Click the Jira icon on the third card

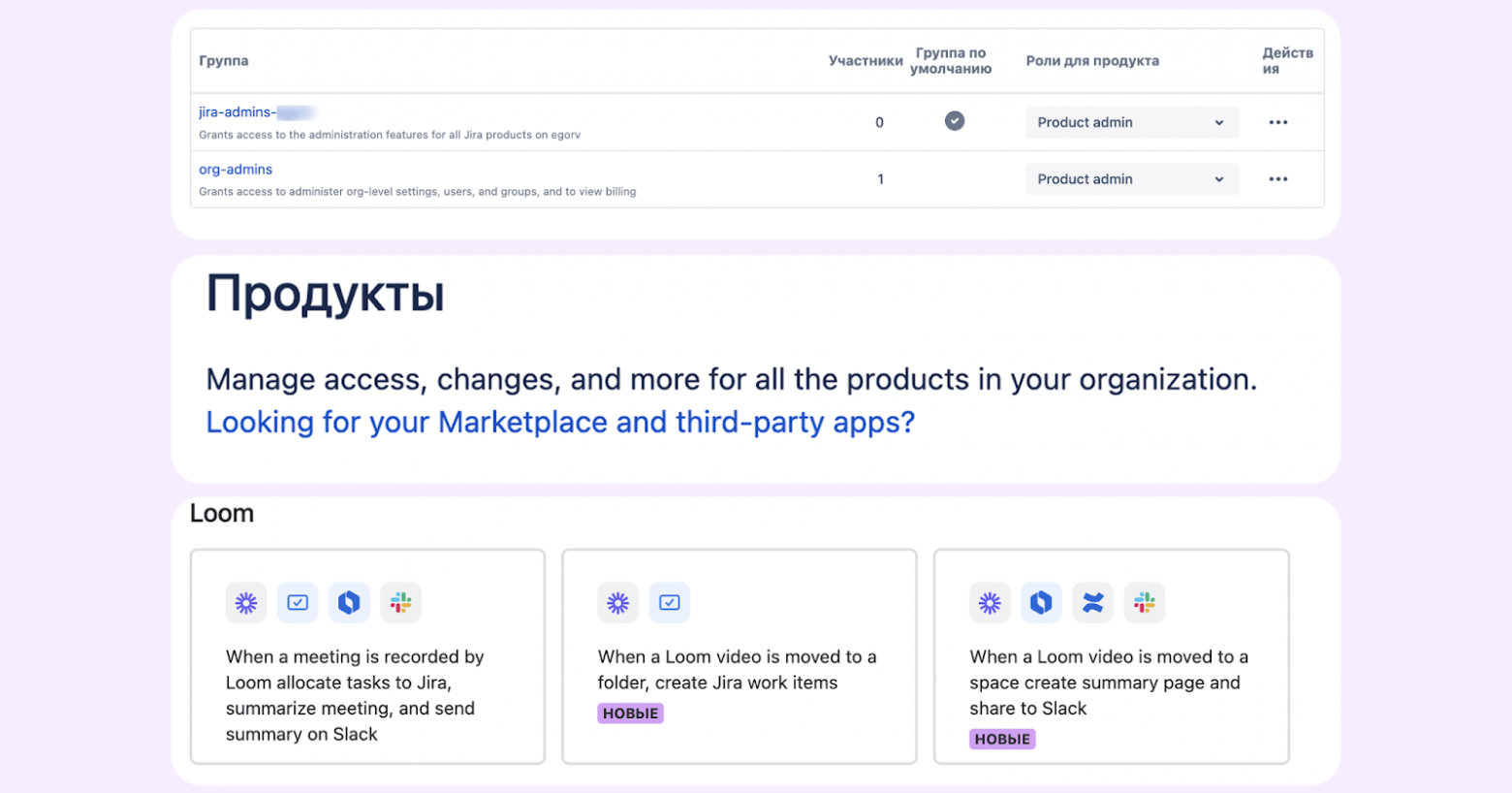pos(1042,602)
